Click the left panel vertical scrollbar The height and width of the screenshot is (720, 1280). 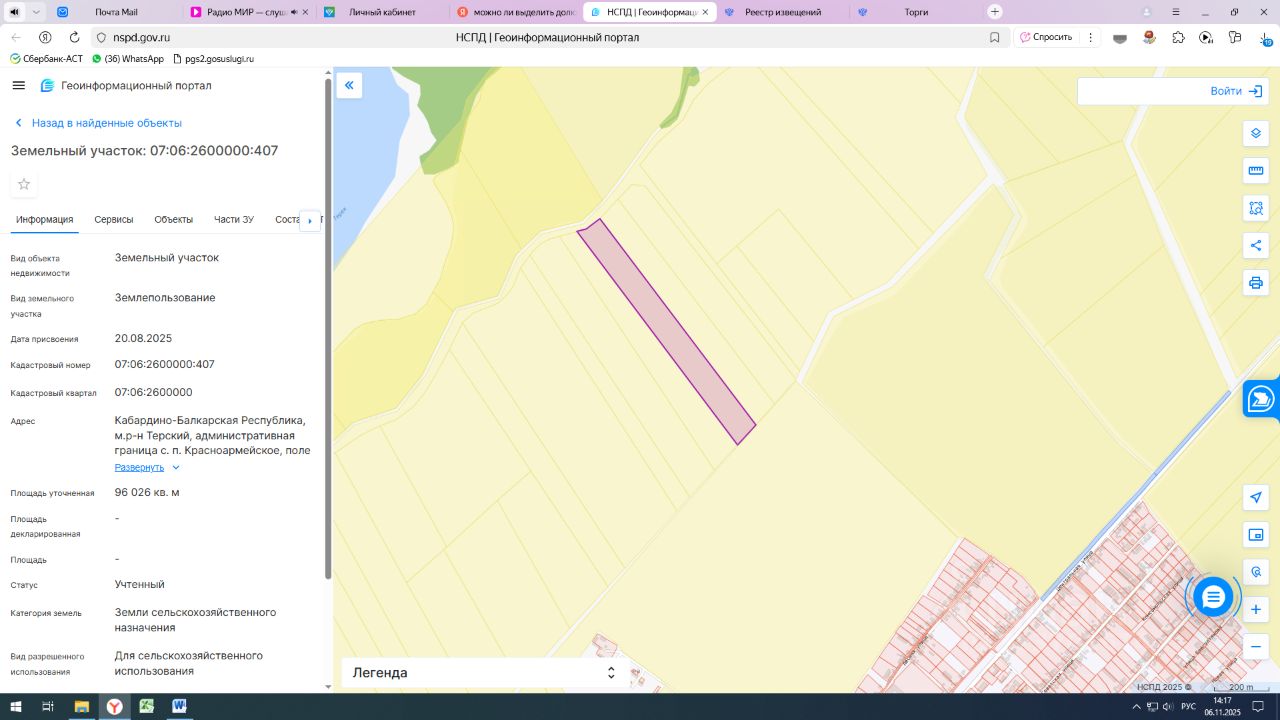[328, 328]
